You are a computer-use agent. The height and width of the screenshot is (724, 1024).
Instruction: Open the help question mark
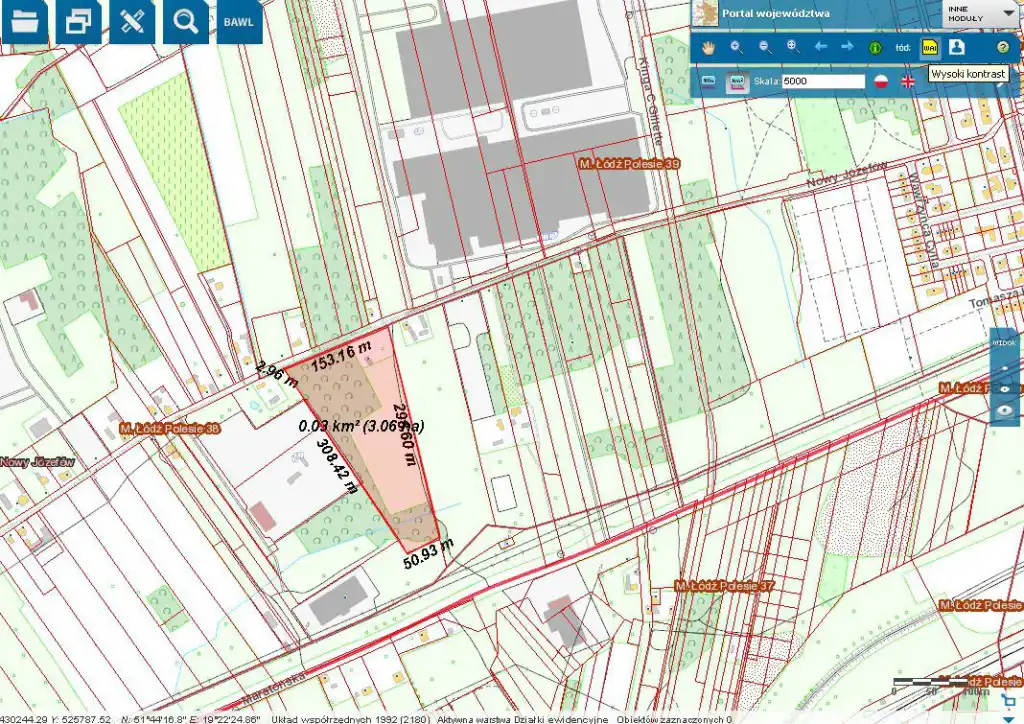click(x=1003, y=47)
